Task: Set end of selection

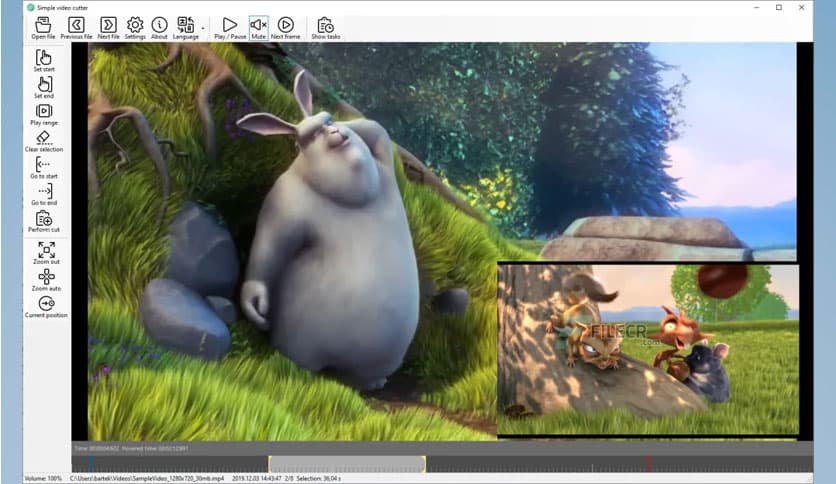Action: [44, 87]
